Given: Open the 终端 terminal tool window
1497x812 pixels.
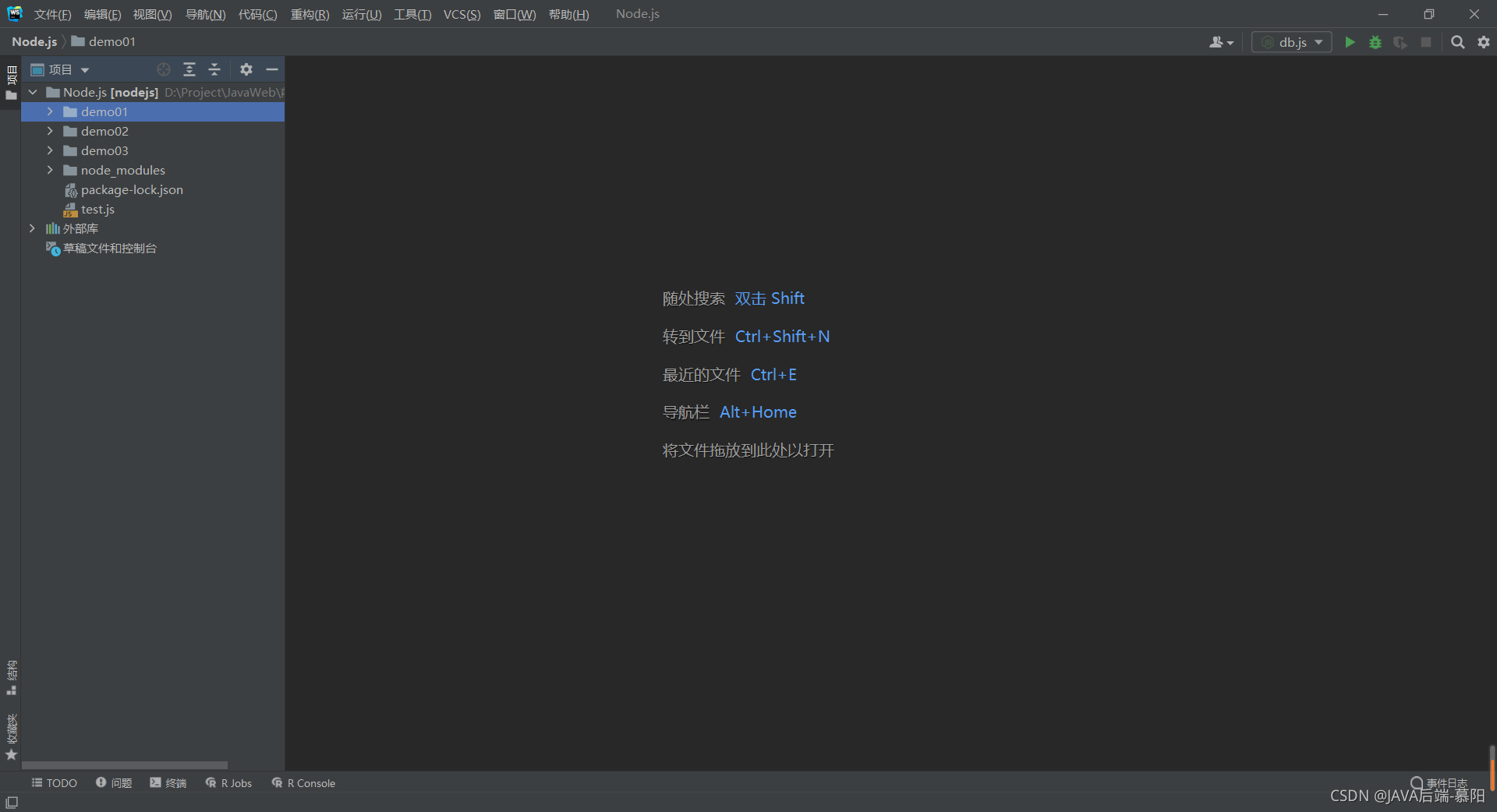Looking at the screenshot, I should coord(168,783).
